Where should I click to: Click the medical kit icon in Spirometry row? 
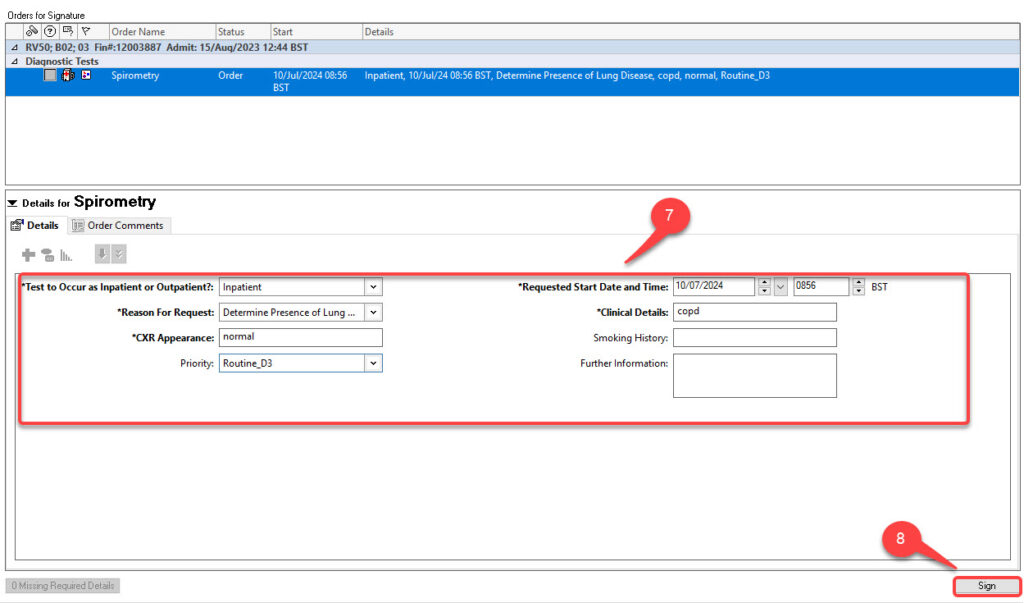click(x=68, y=76)
